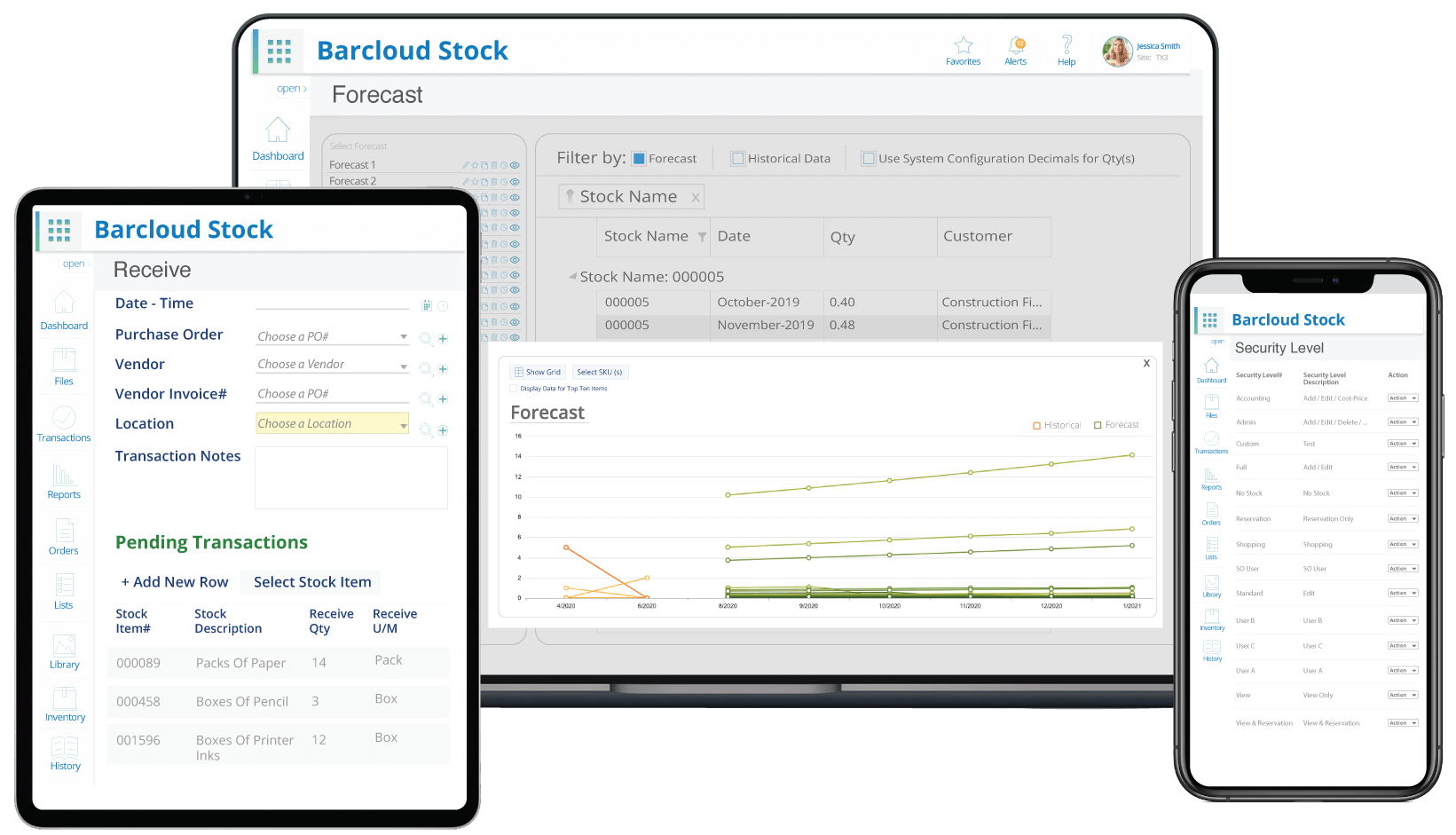Go to Dashboard in laptop sidebar
Screen dimensions: 1456x835
[x=278, y=139]
